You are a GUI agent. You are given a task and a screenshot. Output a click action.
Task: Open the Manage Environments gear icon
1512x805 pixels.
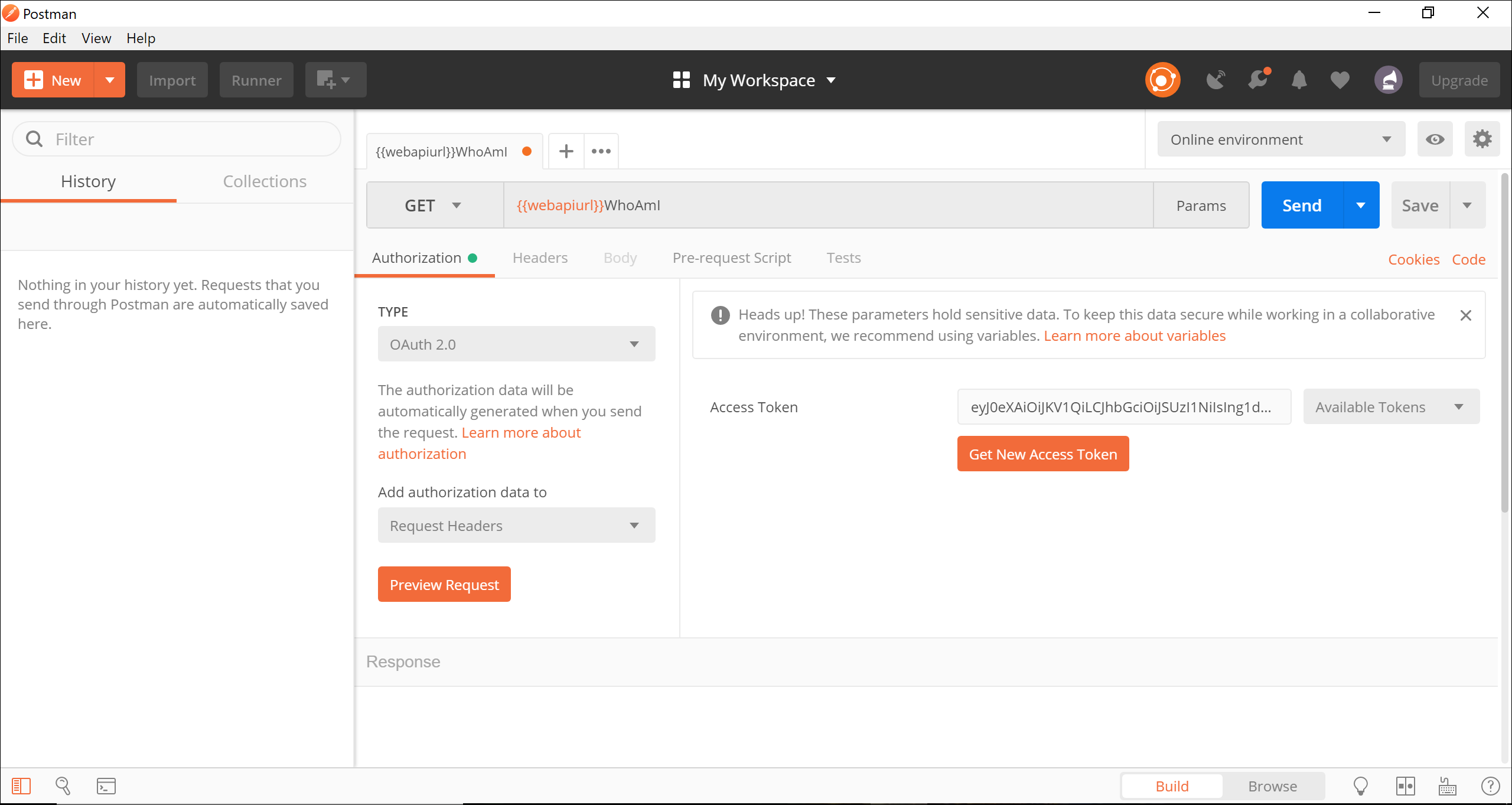tap(1482, 139)
